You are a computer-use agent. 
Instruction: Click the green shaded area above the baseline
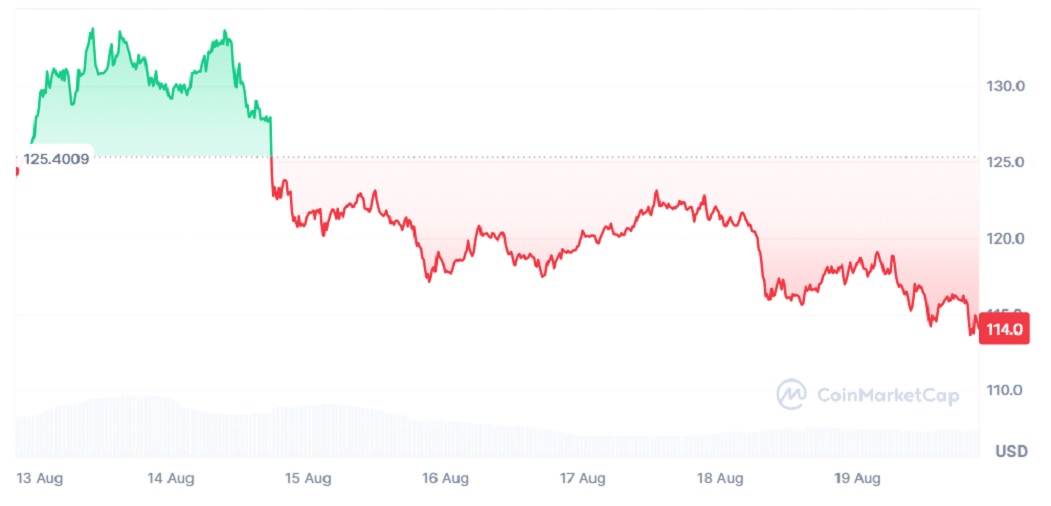[150, 125]
